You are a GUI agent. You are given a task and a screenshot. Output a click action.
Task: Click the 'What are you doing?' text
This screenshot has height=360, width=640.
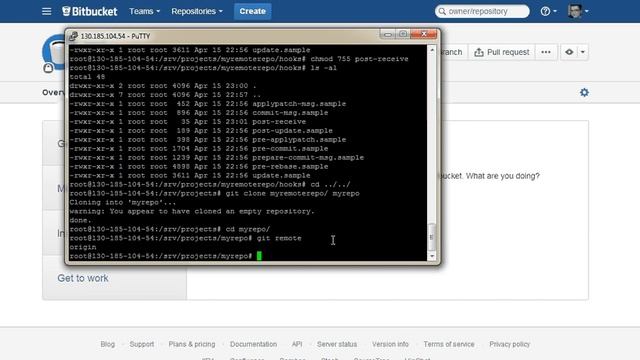tap(502, 176)
